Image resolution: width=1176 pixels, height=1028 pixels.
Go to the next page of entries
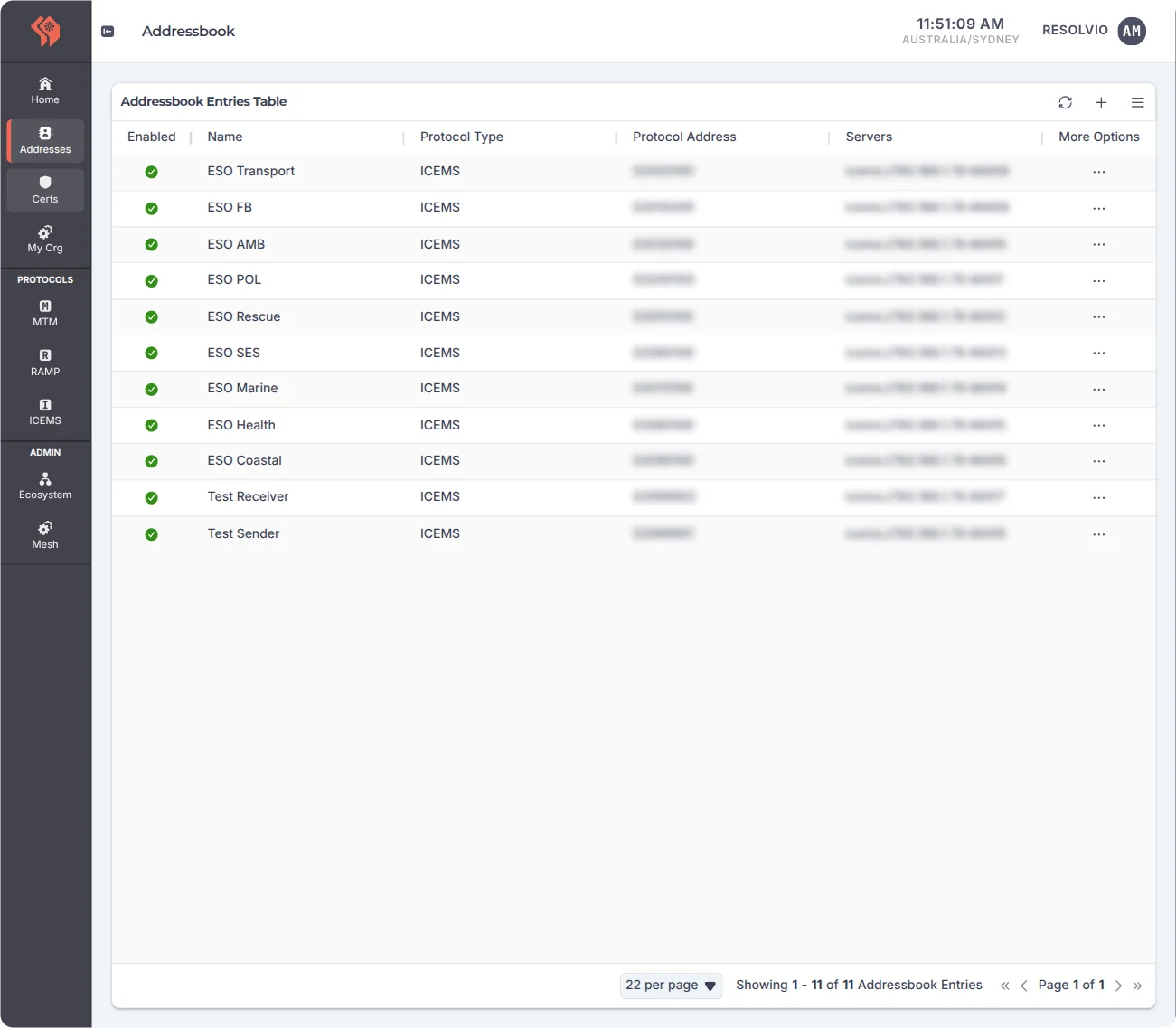pyautogui.click(x=1118, y=986)
